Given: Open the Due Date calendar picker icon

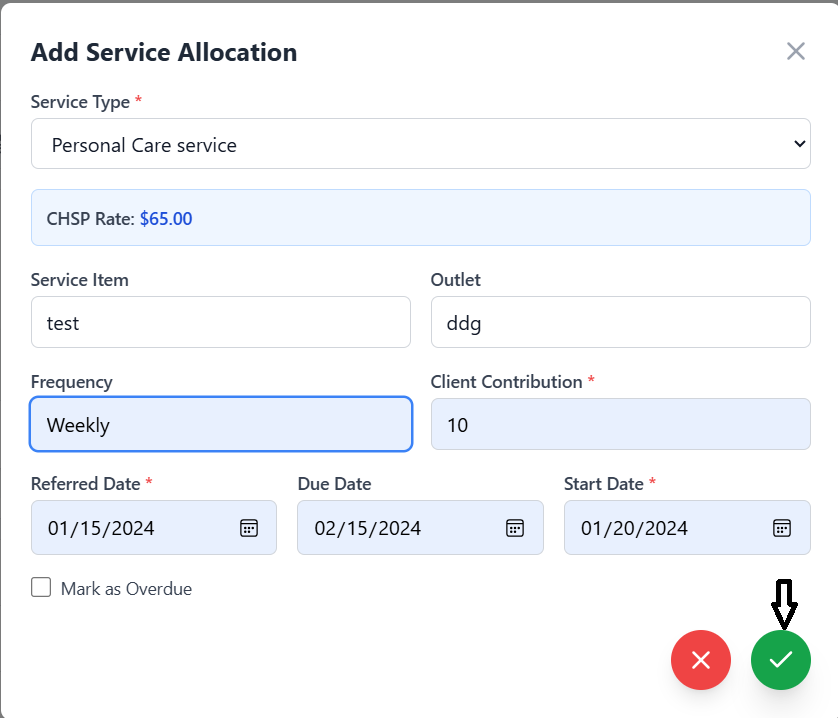Looking at the screenshot, I should click(515, 528).
